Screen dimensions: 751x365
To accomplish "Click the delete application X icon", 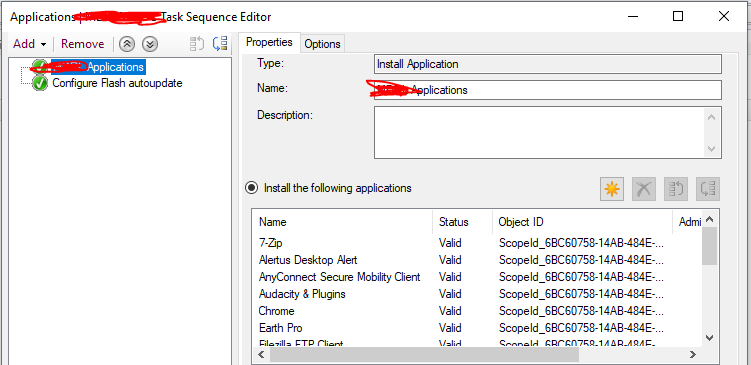I will (644, 189).
